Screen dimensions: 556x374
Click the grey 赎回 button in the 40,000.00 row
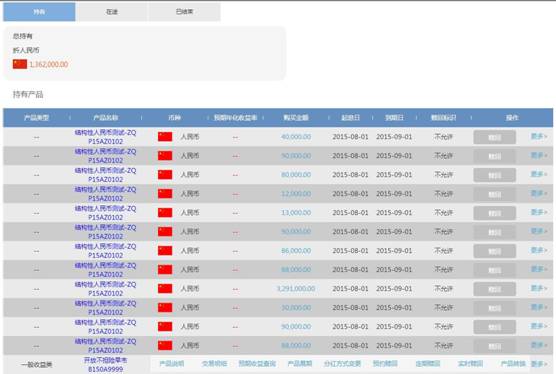tap(494, 137)
